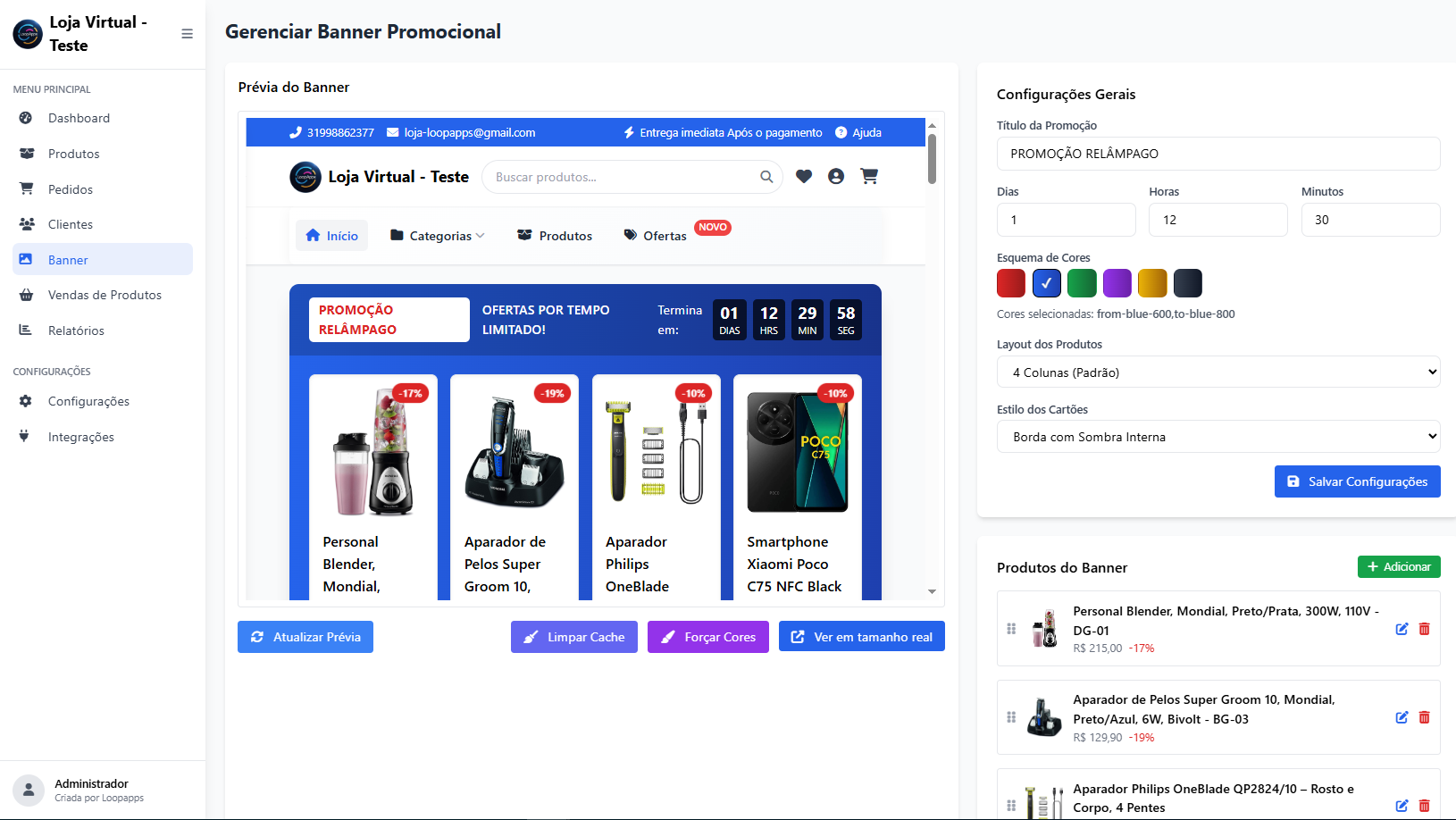1456x820 pixels.
Task: Open the hamburger menu beside Loja Virtual - Teste
Action: pyautogui.click(x=187, y=32)
